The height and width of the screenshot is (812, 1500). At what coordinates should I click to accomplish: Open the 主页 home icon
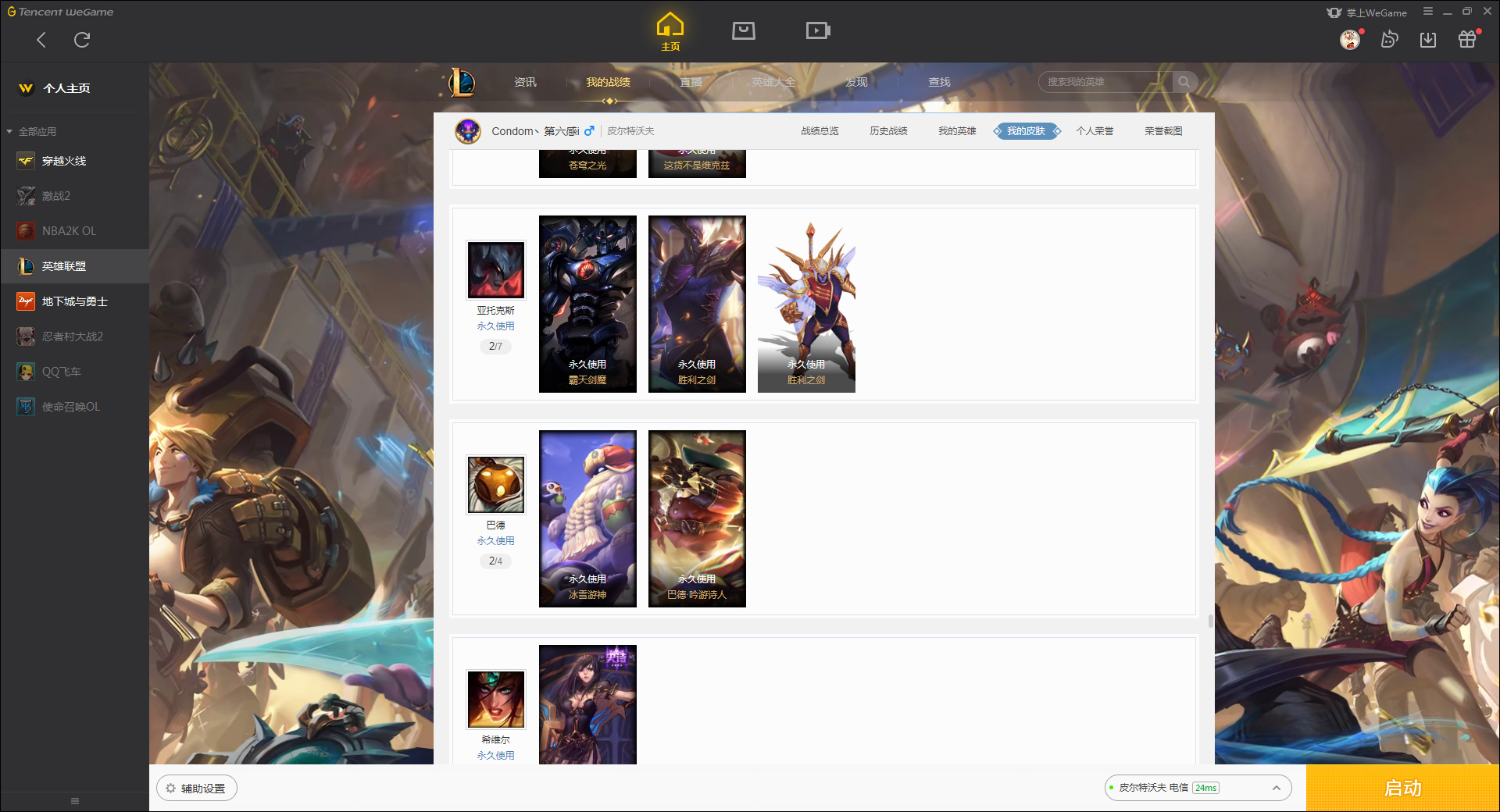tap(670, 32)
